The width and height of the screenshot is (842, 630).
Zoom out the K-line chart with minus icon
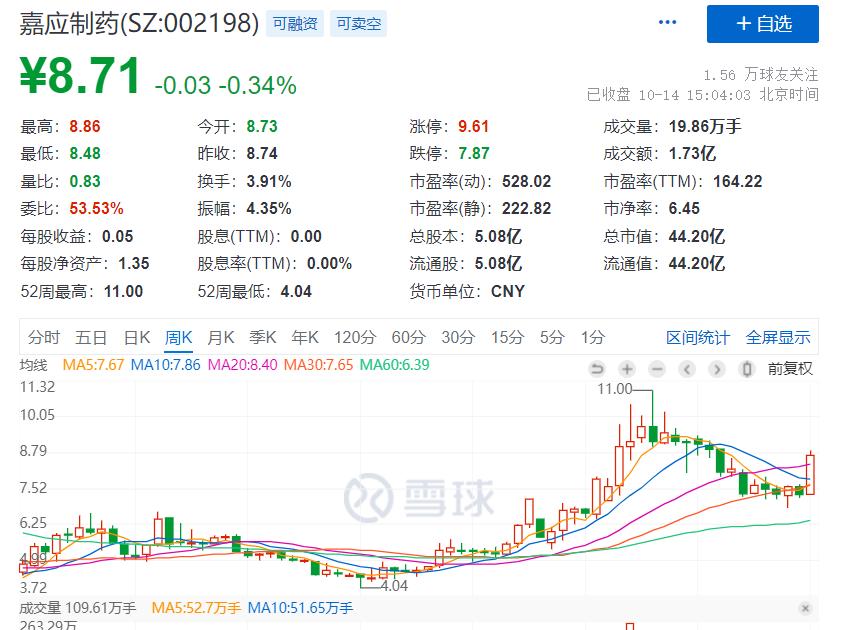pyautogui.click(x=657, y=369)
